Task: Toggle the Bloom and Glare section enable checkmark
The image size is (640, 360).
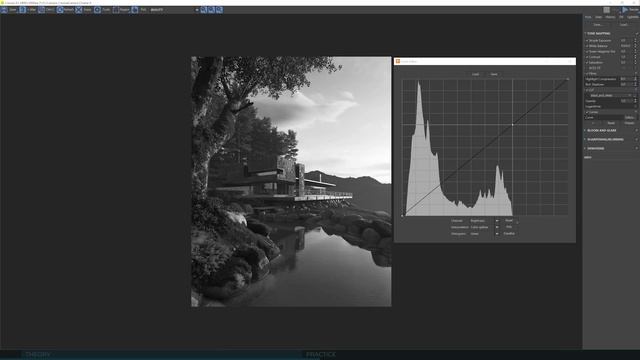Action: pos(636,131)
